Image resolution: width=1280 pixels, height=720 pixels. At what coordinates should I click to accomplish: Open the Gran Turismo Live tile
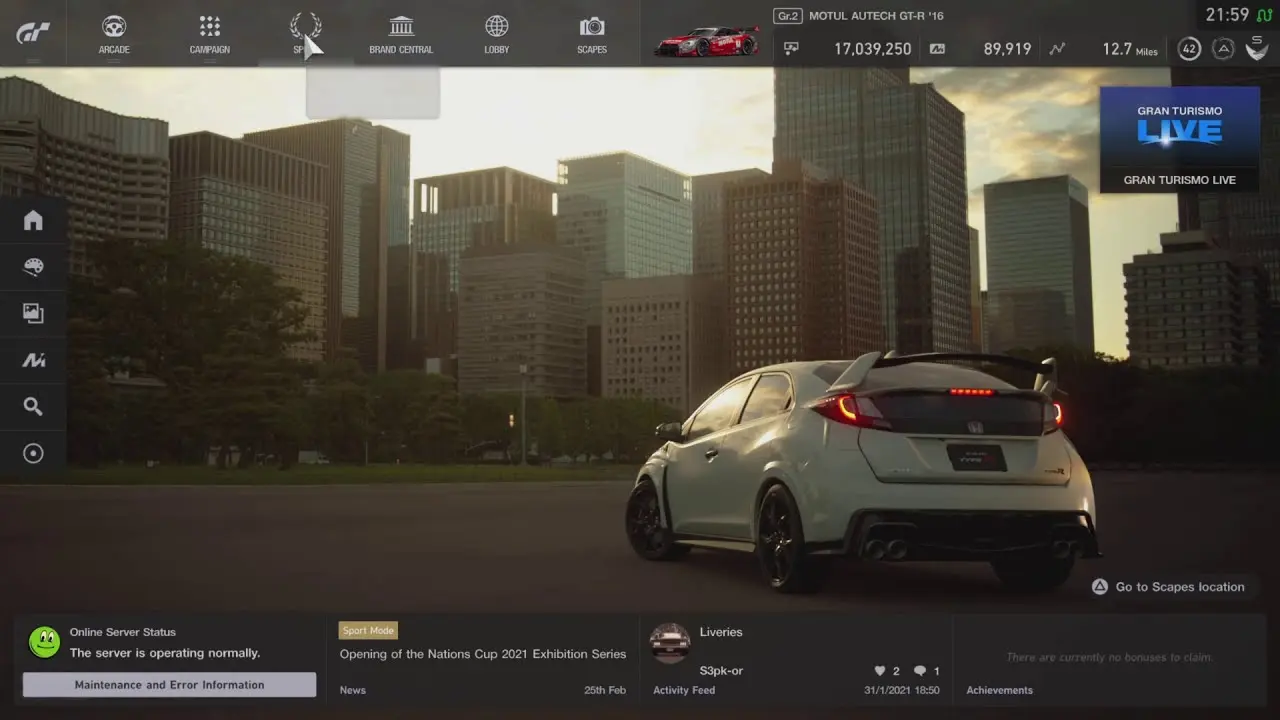click(x=1180, y=138)
